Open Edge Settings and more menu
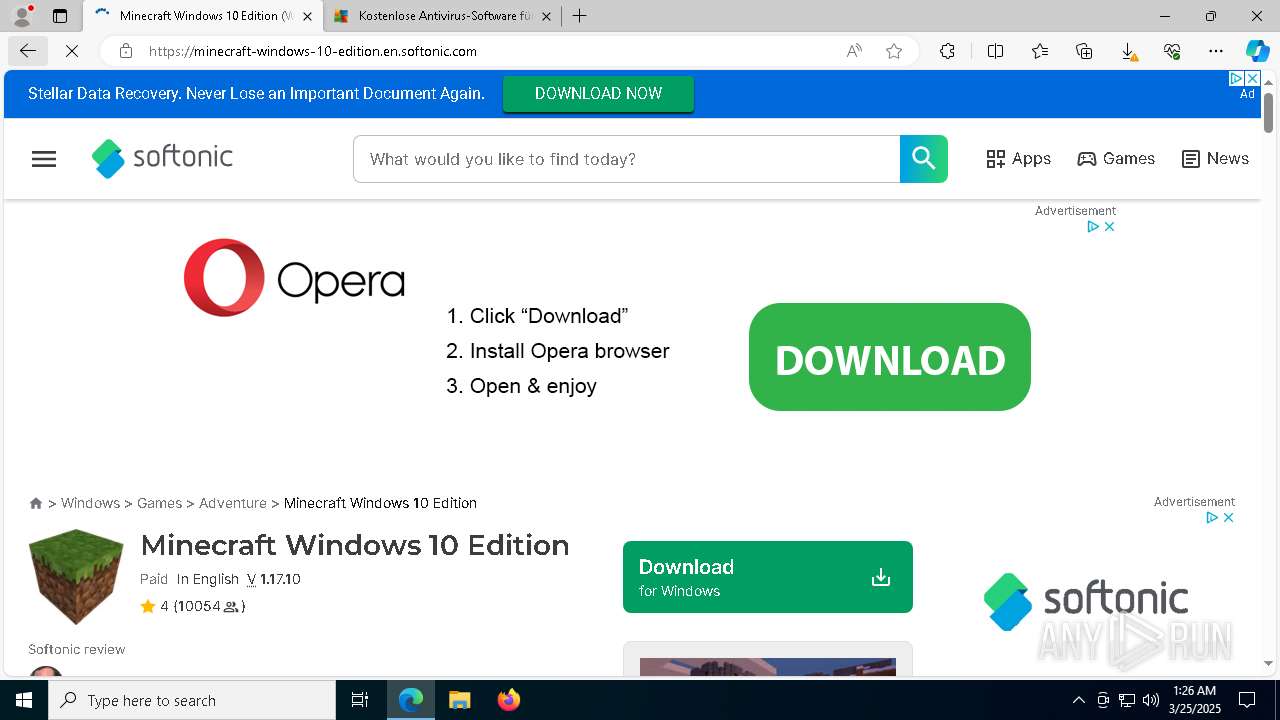The width and height of the screenshot is (1280, 720). pyautogui.click(x=1216, y=51)
